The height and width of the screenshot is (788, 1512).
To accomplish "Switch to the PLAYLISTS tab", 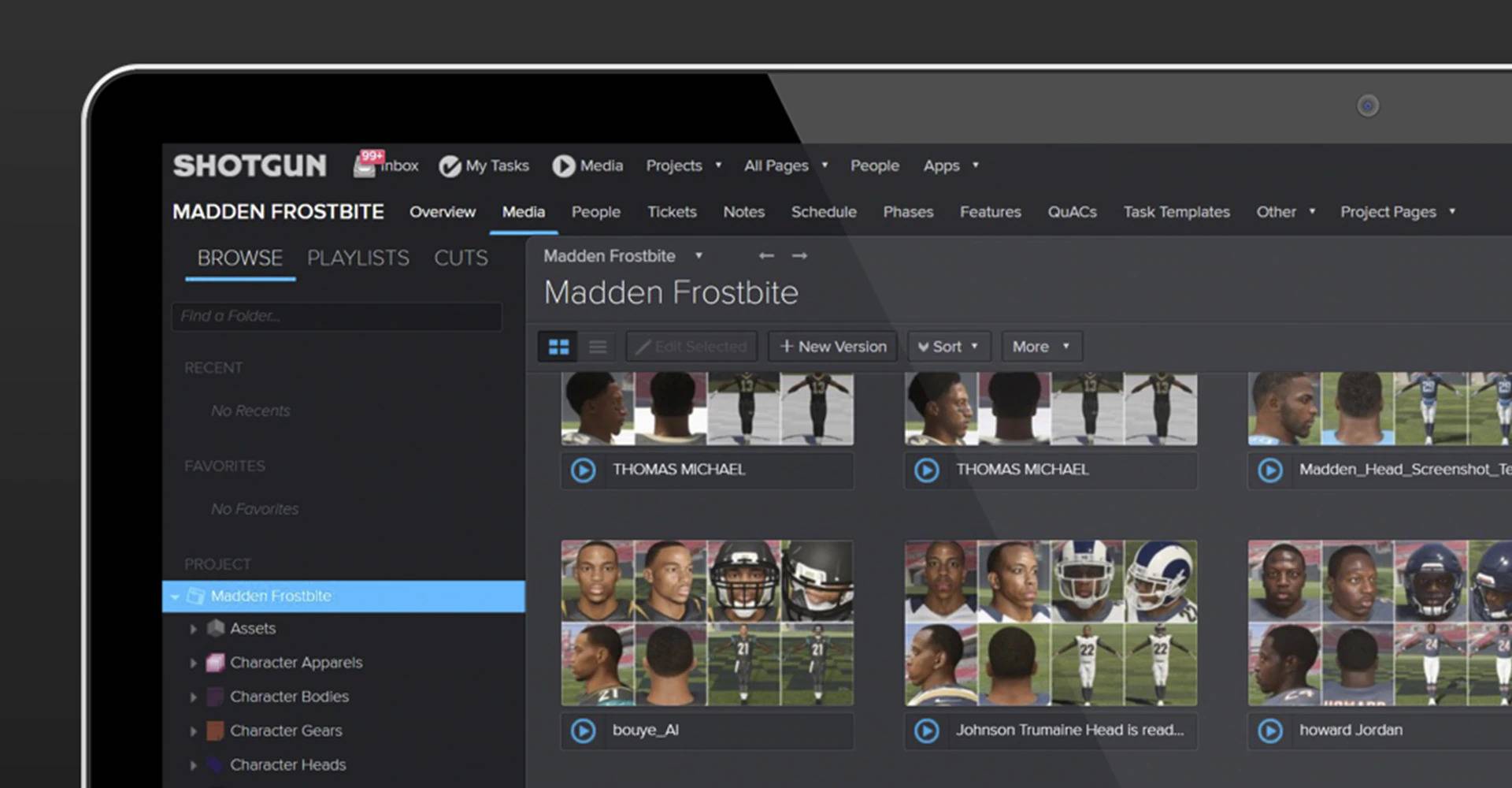I will point(358,258).
